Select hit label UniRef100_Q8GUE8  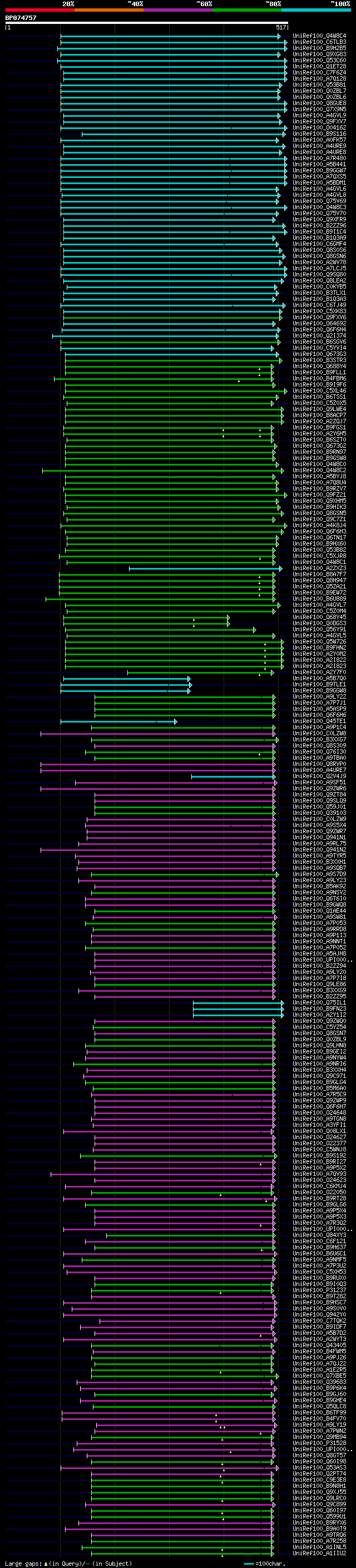(x=319, y=103)
